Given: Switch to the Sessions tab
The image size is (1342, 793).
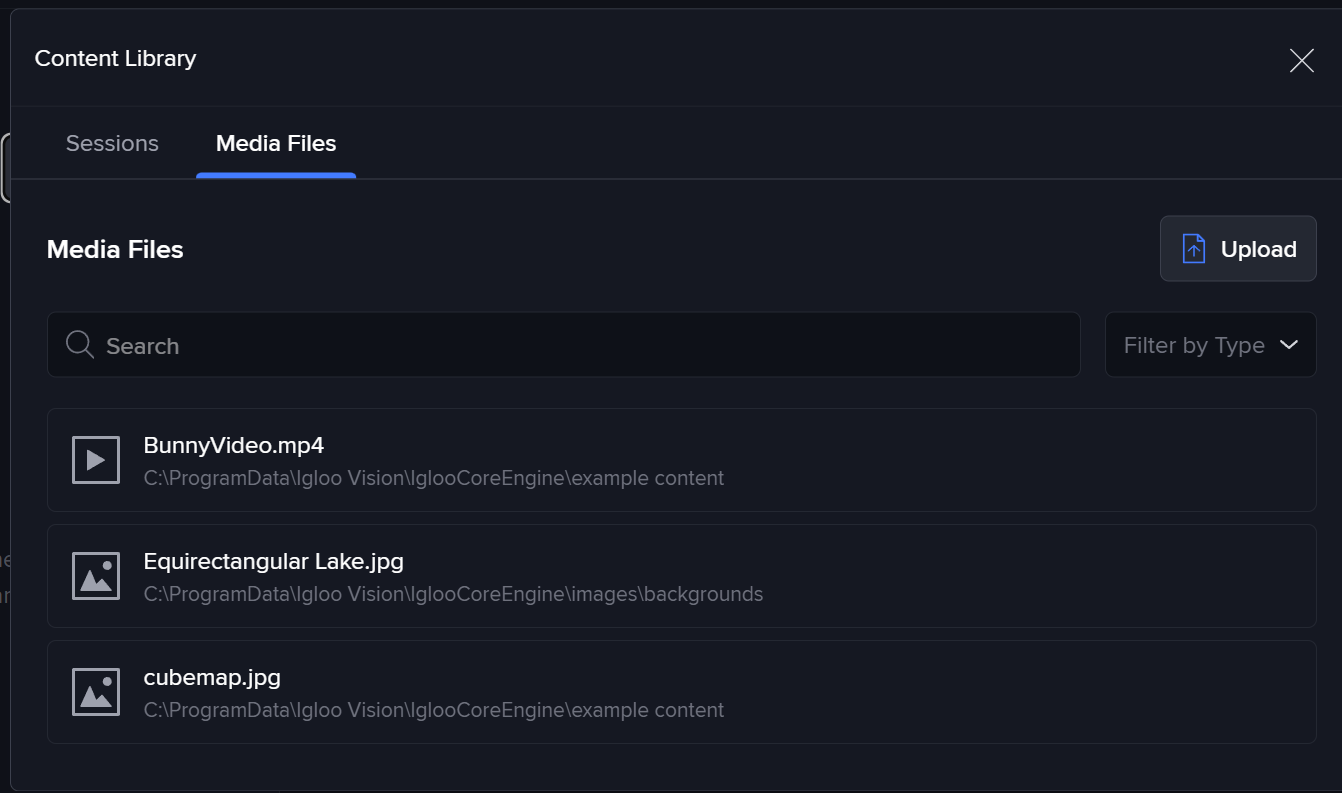Looking at the screenshot, I should coord(112,144).
